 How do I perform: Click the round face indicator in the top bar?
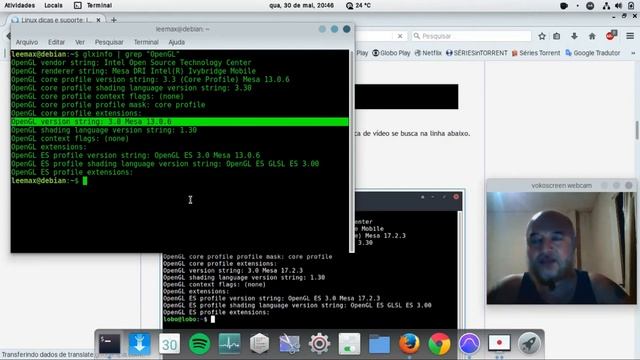point(590,6)
